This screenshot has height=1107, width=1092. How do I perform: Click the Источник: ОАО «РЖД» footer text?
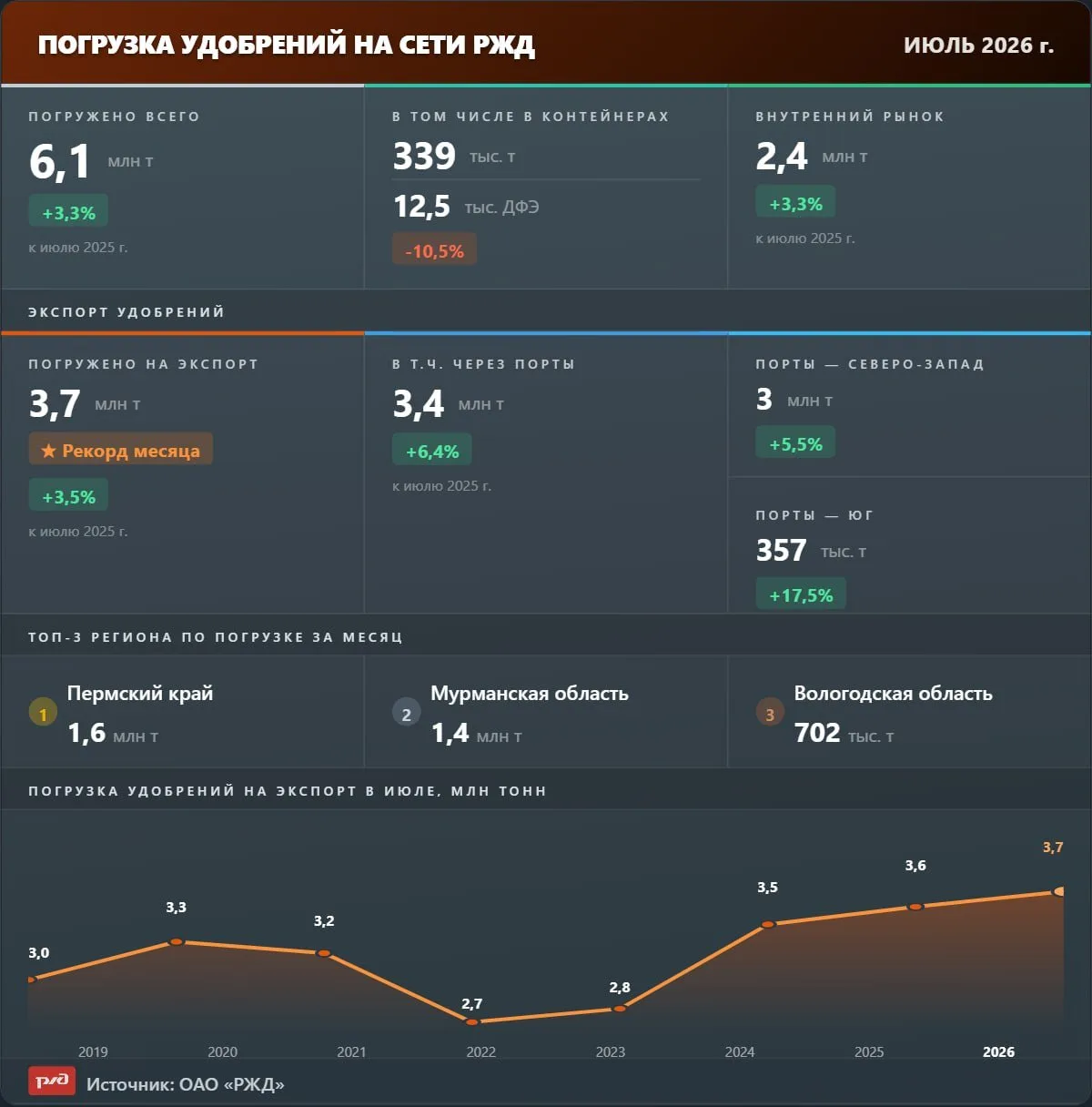pyautogui.click(x=186, y=1084)
